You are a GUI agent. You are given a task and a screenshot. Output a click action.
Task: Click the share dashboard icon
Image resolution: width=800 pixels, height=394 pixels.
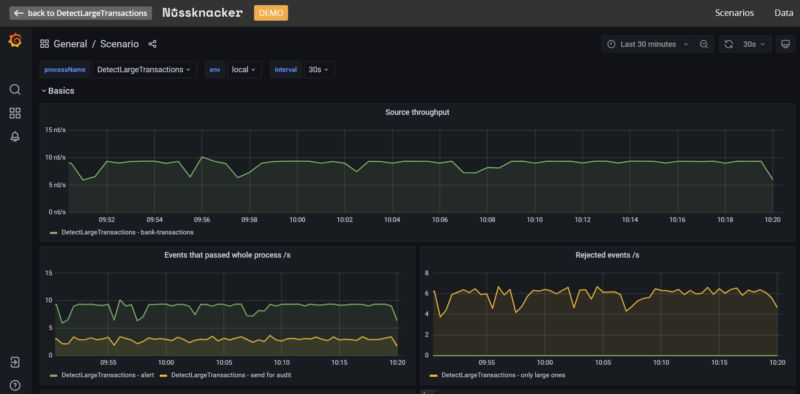(x=152, y=44)
